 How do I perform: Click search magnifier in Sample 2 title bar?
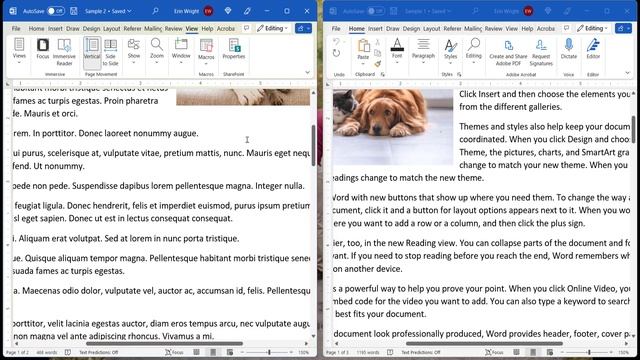pos(155,11)
